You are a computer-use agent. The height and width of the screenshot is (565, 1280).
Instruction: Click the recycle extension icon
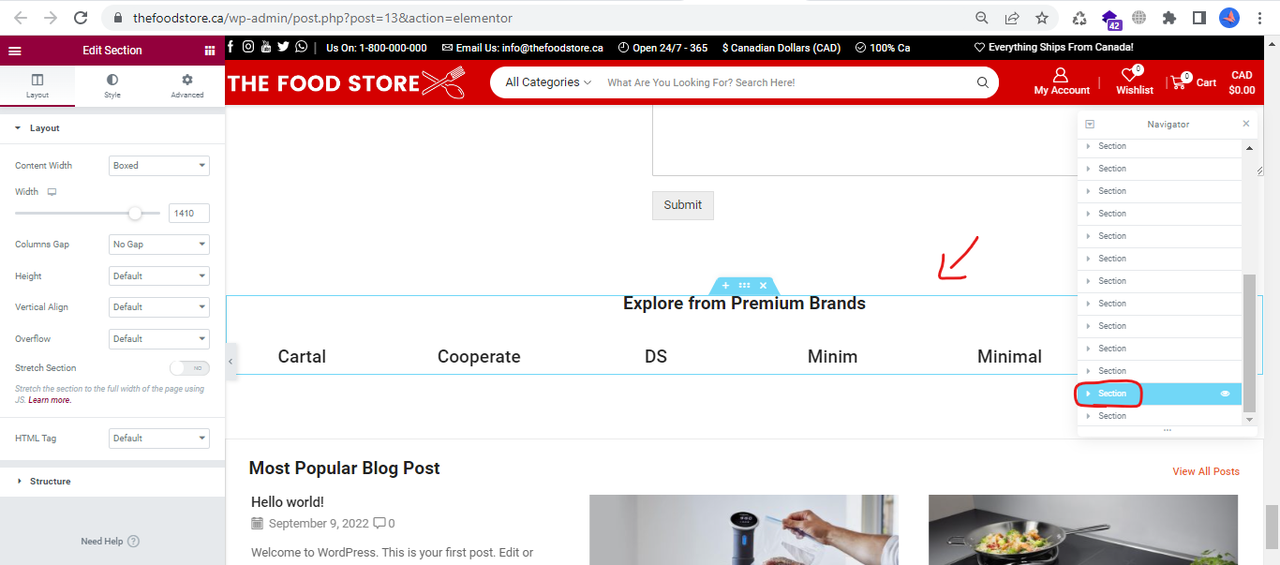click(1080, 18)
